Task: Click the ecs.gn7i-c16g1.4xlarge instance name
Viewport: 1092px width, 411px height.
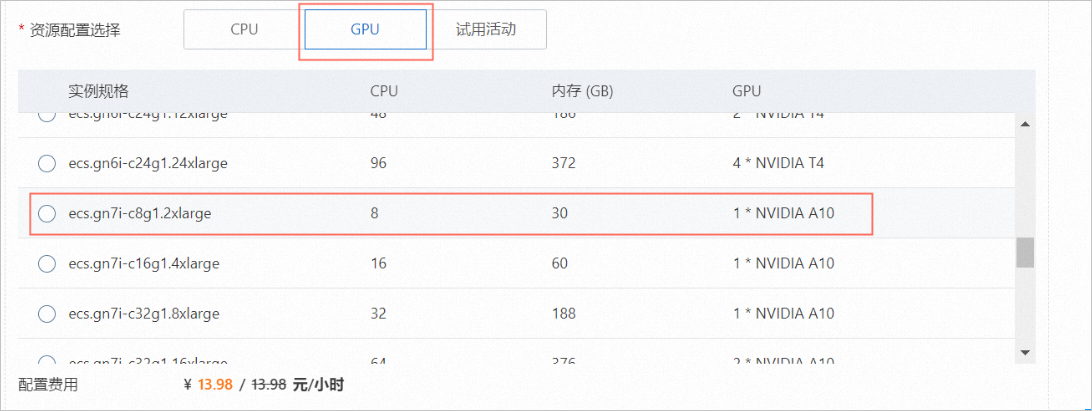Action: coord(143,264)
